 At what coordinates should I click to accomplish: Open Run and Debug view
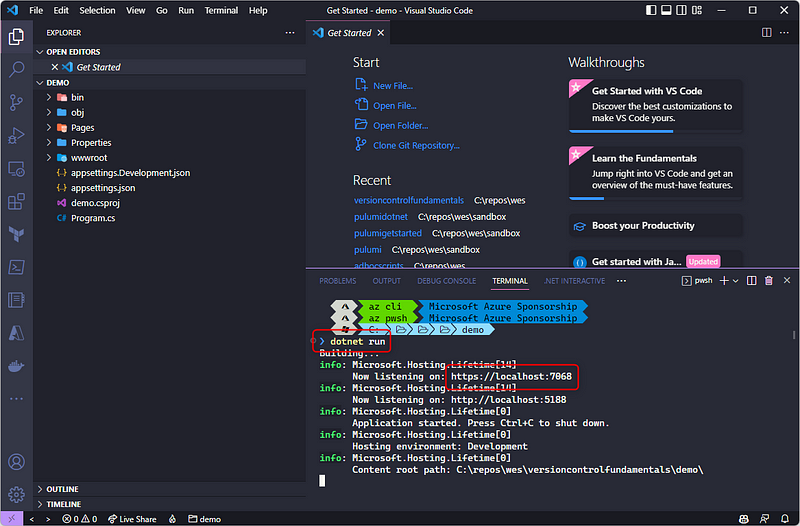click(16, 136)
